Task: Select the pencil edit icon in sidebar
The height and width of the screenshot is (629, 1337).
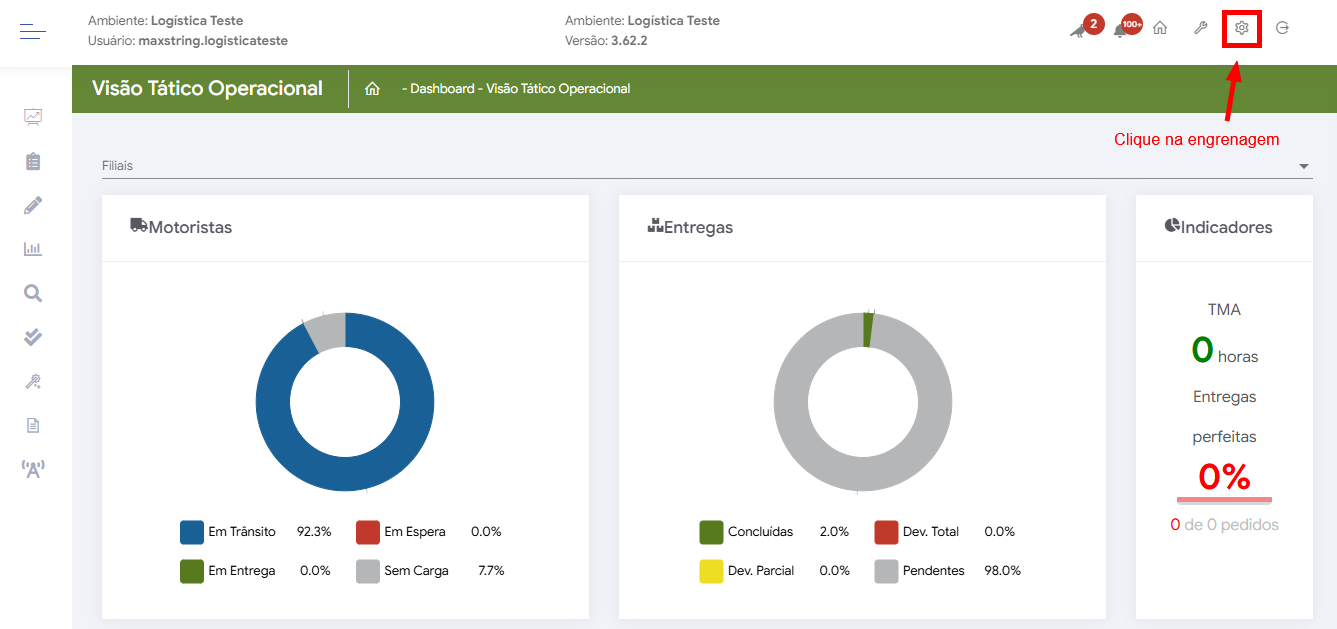Action: (x=33, y=205)
